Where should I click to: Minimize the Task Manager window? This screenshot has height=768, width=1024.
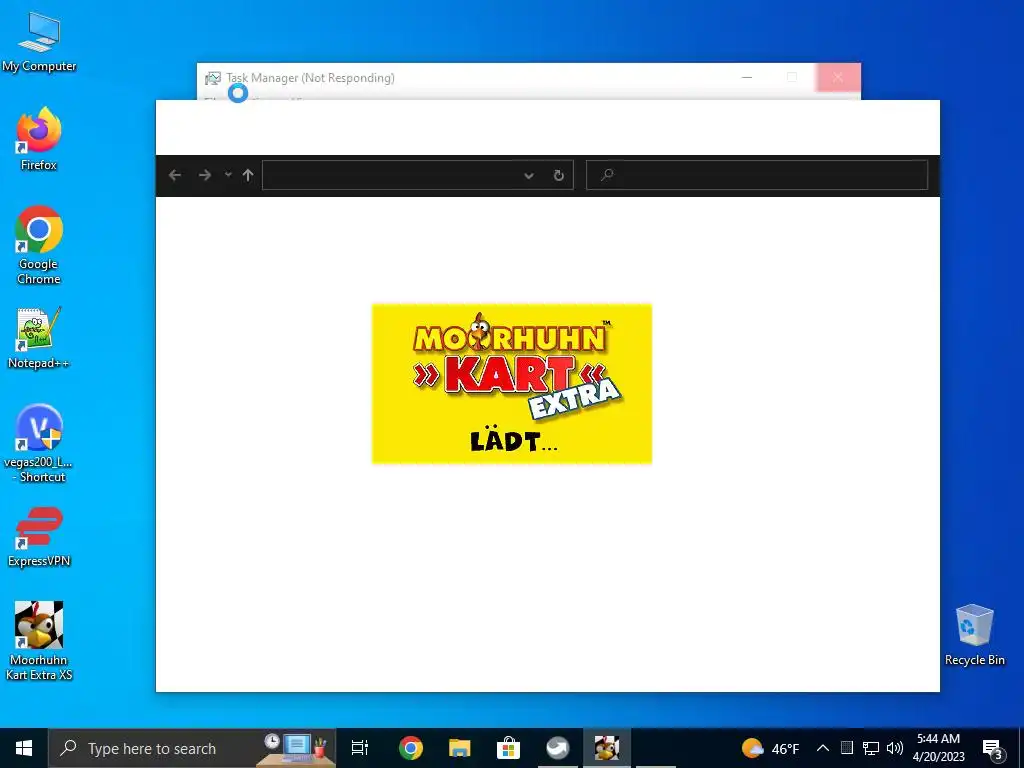coord(747,78)
